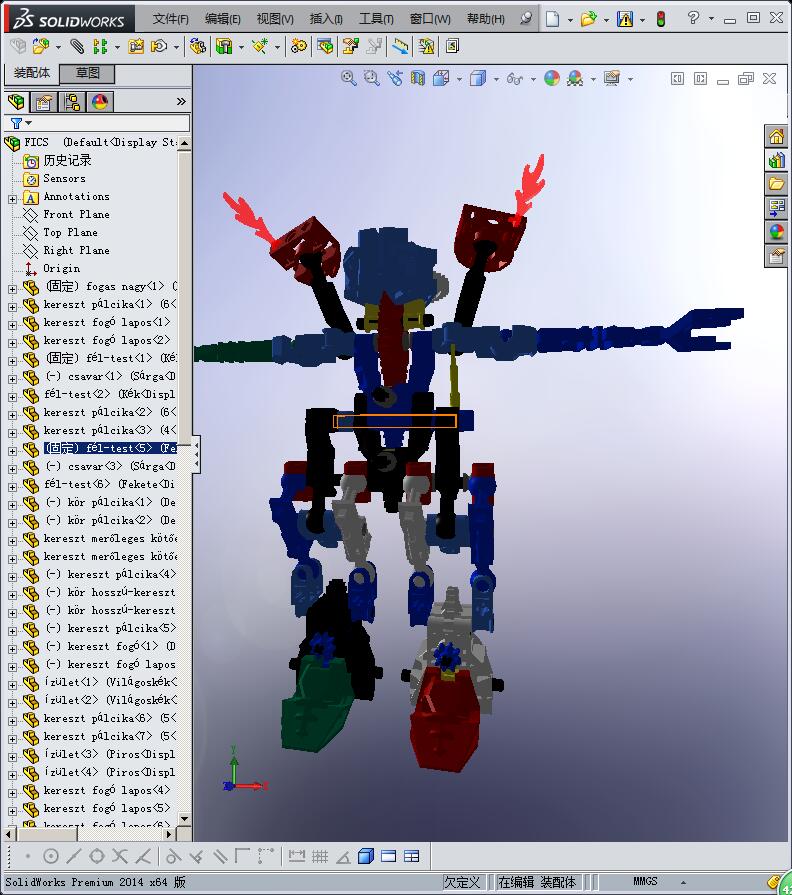792x895 pixels.
Task: Click the Move Component icon
Action: (159, 46)
